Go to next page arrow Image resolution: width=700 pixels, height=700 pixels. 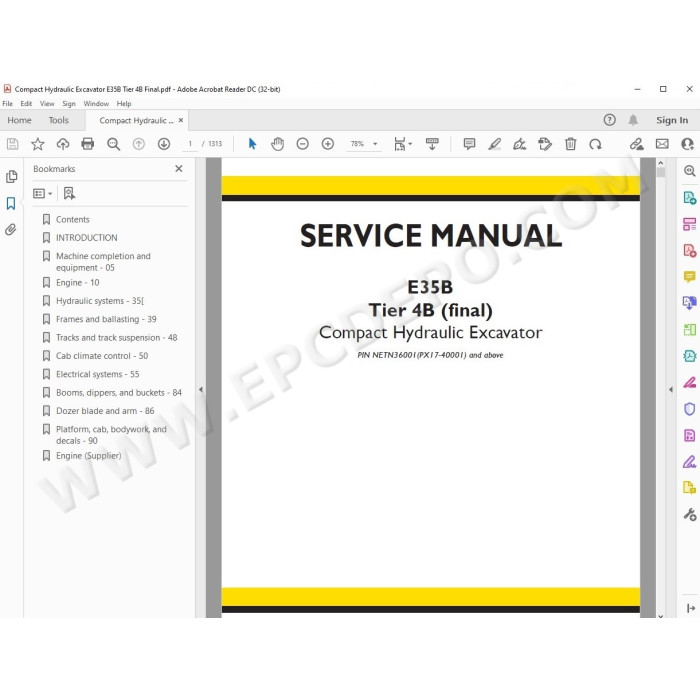[164, 144]
